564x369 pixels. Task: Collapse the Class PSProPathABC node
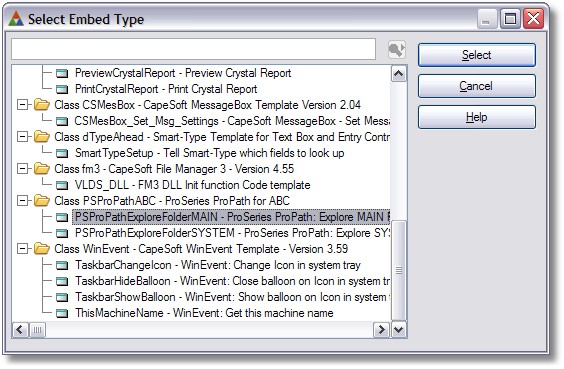[x=22, y=201]
